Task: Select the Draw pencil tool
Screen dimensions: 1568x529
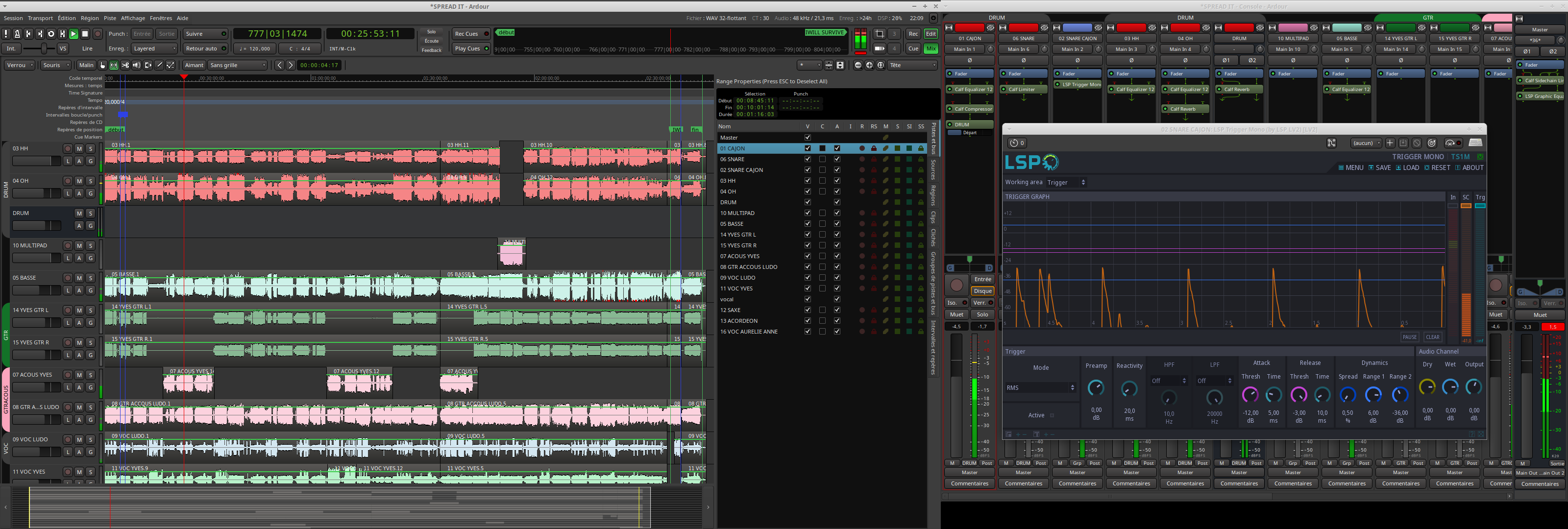Action: pos(159,65)
